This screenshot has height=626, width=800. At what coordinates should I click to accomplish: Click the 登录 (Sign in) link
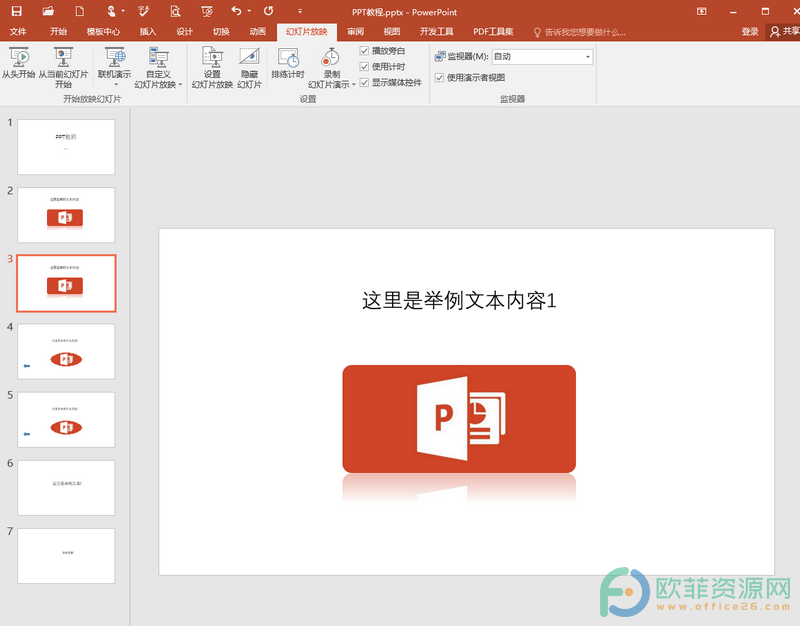(x=750, y=32)
